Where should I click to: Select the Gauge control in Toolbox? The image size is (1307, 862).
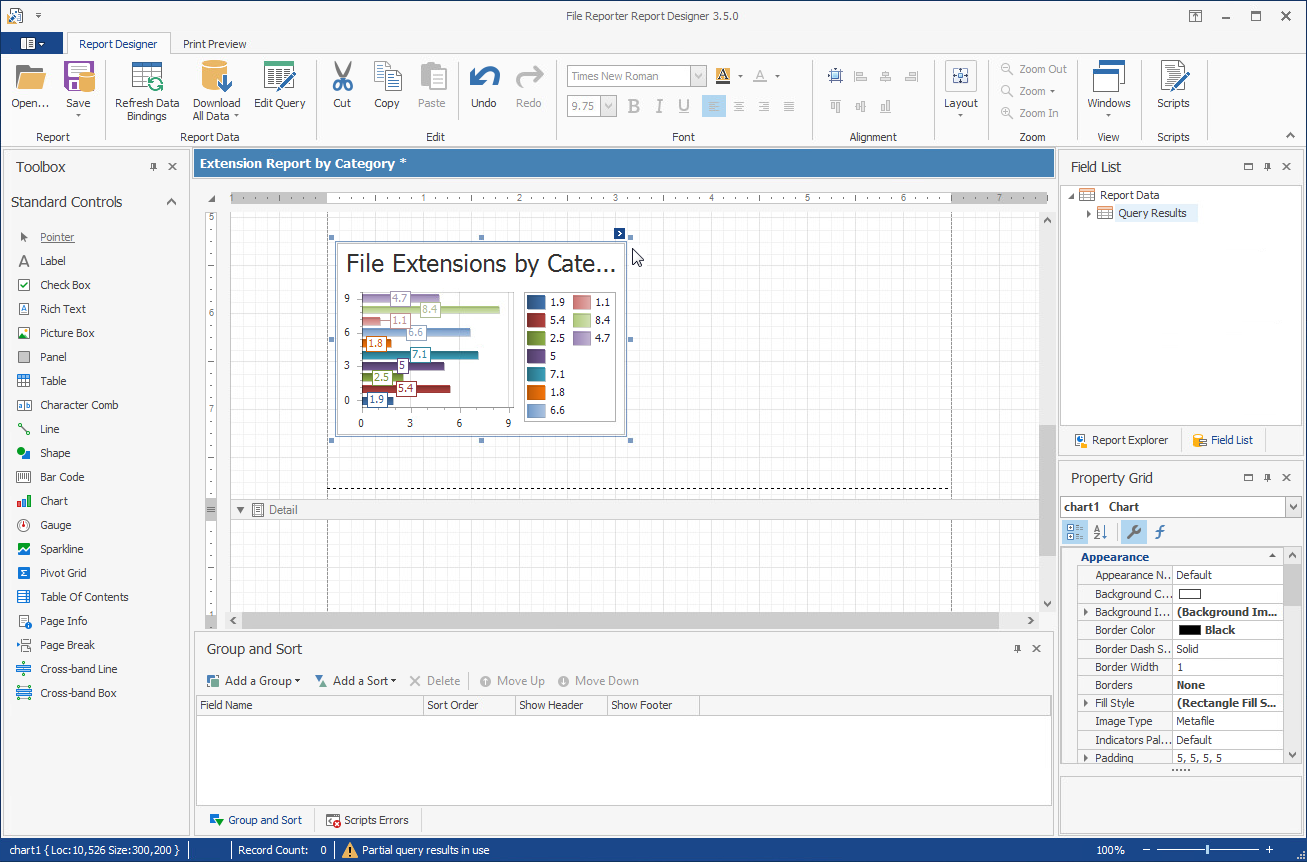coord(55,525)
